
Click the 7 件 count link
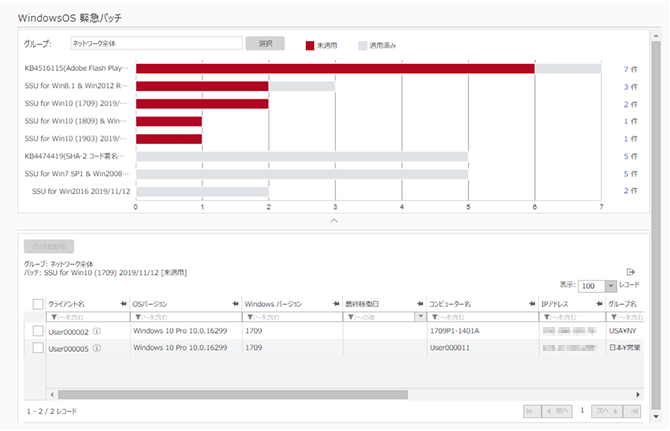pos(630,68)
